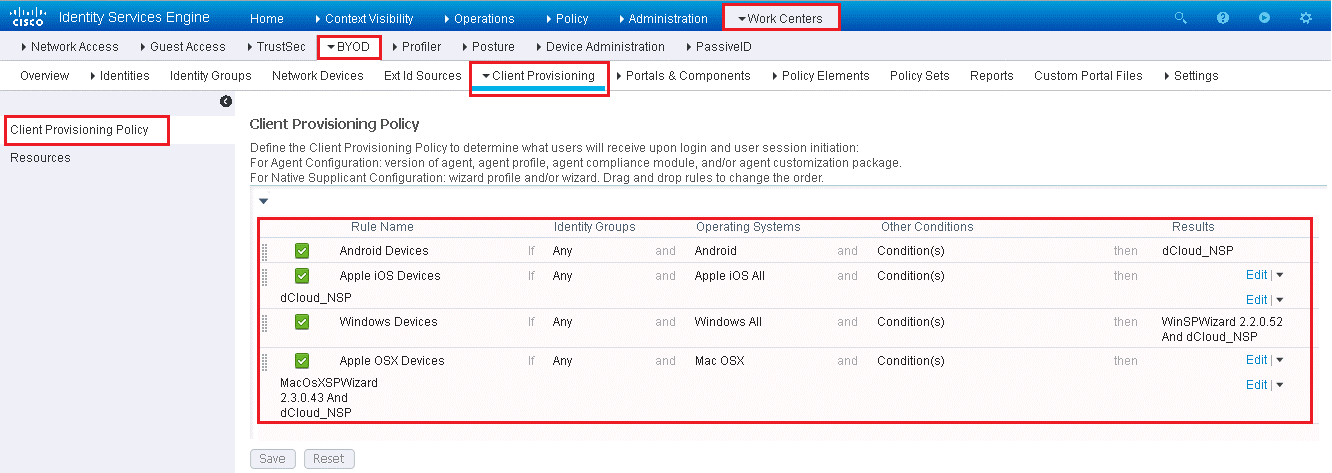Image resolution: width=1332 pixels, height=473 pixels.
Task: Switch to the Identity Groups tab
Action: [x=211, y=76]
